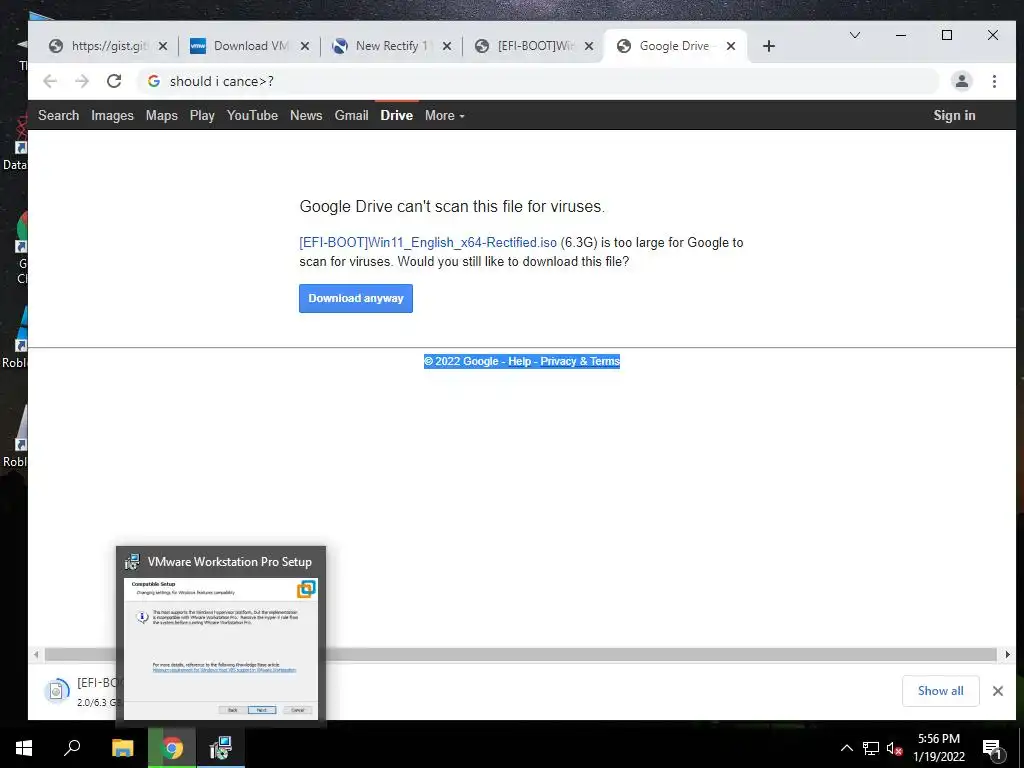The height and width of the screenshot is (768, 1024).
Task: Open YouTube in the Google bar
Action: pos(252,116)
